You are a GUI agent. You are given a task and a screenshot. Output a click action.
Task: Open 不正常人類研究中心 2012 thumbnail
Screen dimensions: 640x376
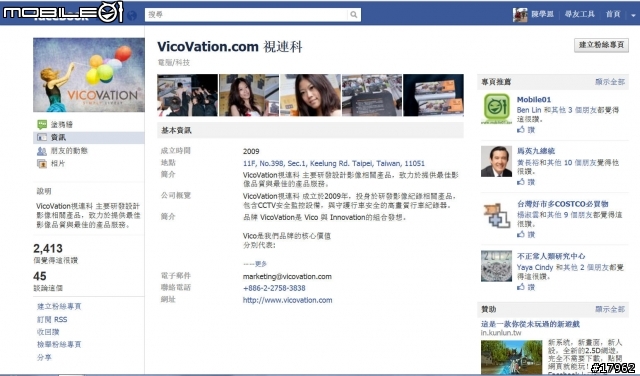coord(496,266)
